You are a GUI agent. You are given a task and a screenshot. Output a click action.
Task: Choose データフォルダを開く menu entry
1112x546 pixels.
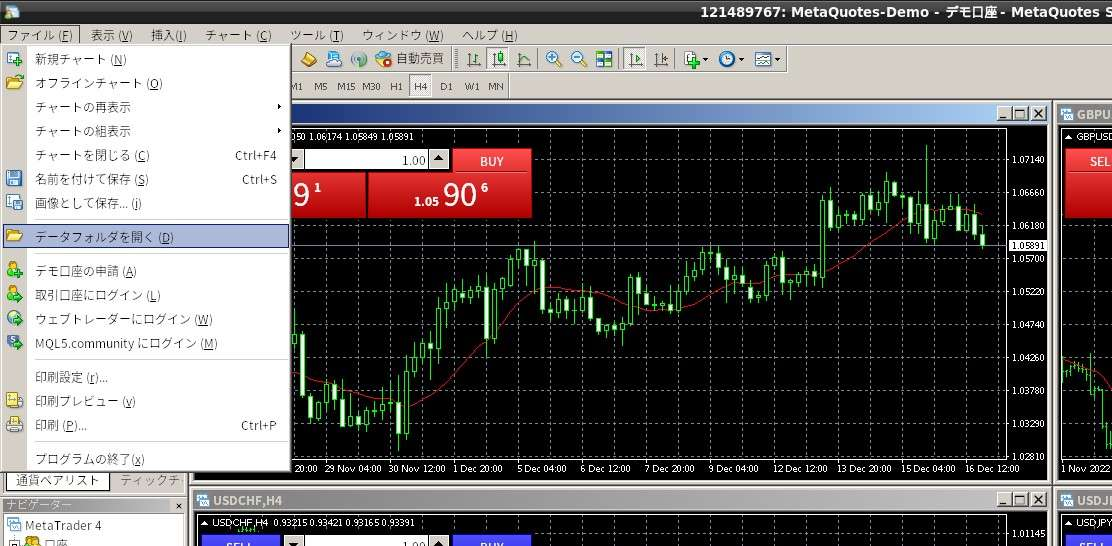pyautogui.click(x=146, y=237)
